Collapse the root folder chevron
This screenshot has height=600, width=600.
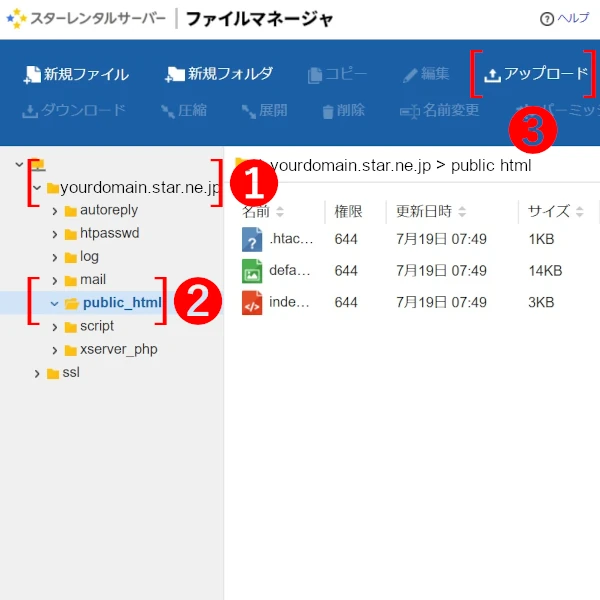click(19, 165)
